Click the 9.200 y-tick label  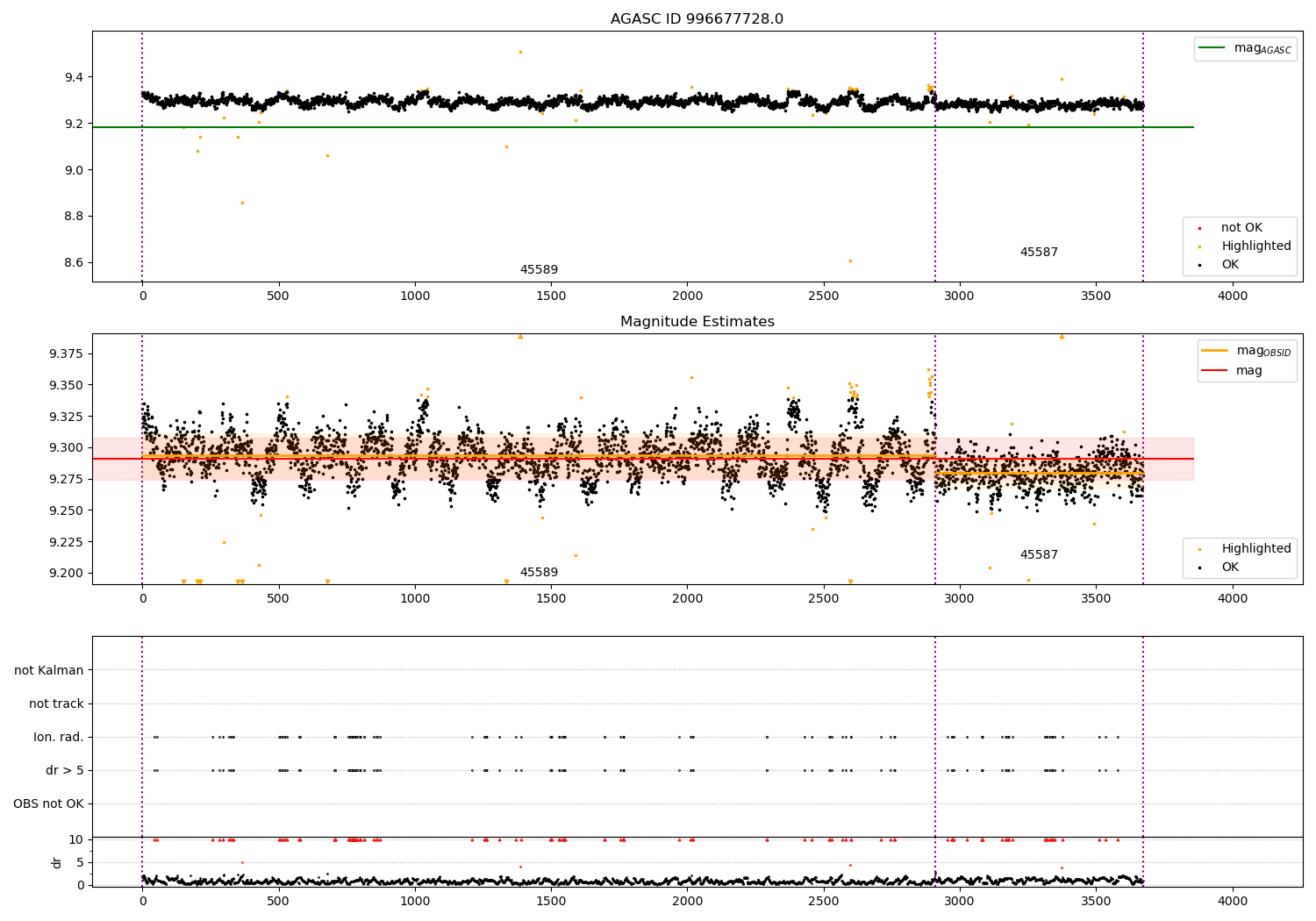point(66,574)
